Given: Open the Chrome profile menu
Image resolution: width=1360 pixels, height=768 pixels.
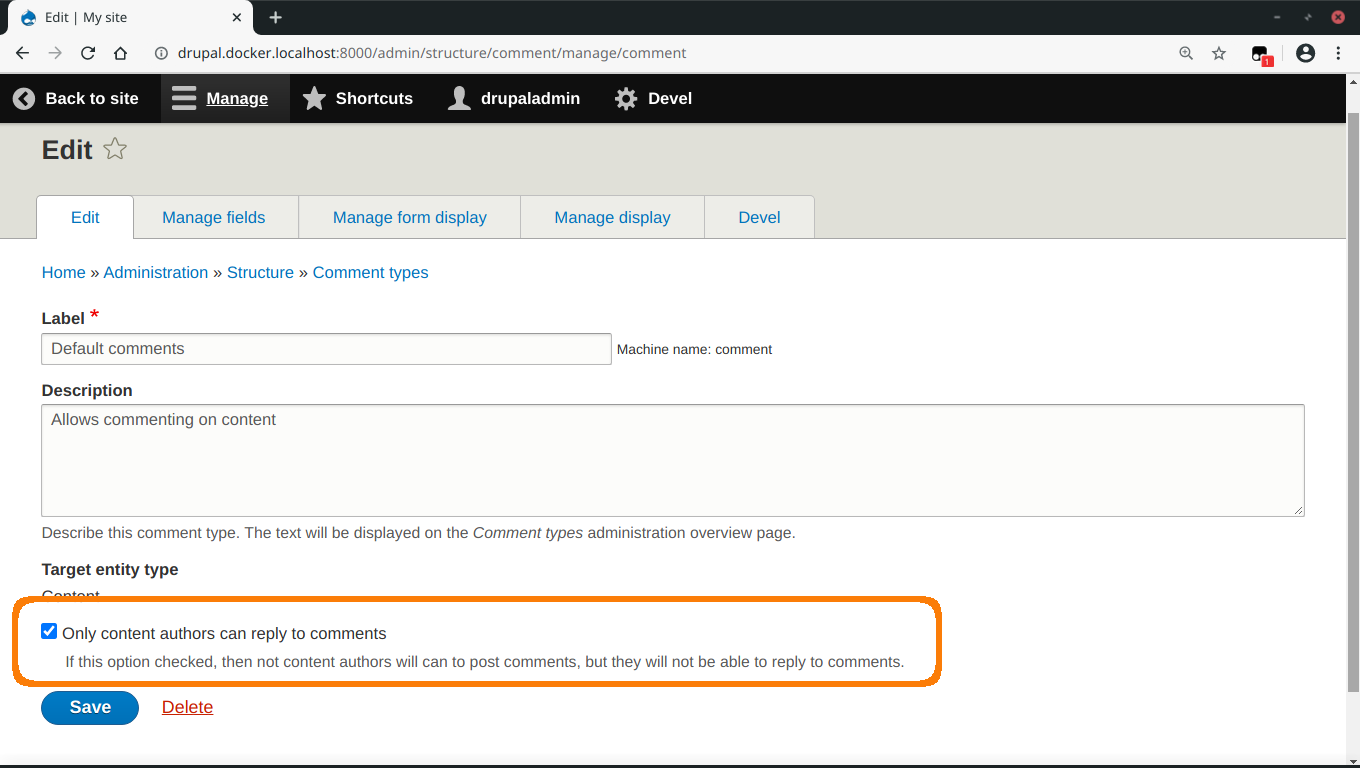Looking at the screenshot, I should point(1305,53).
